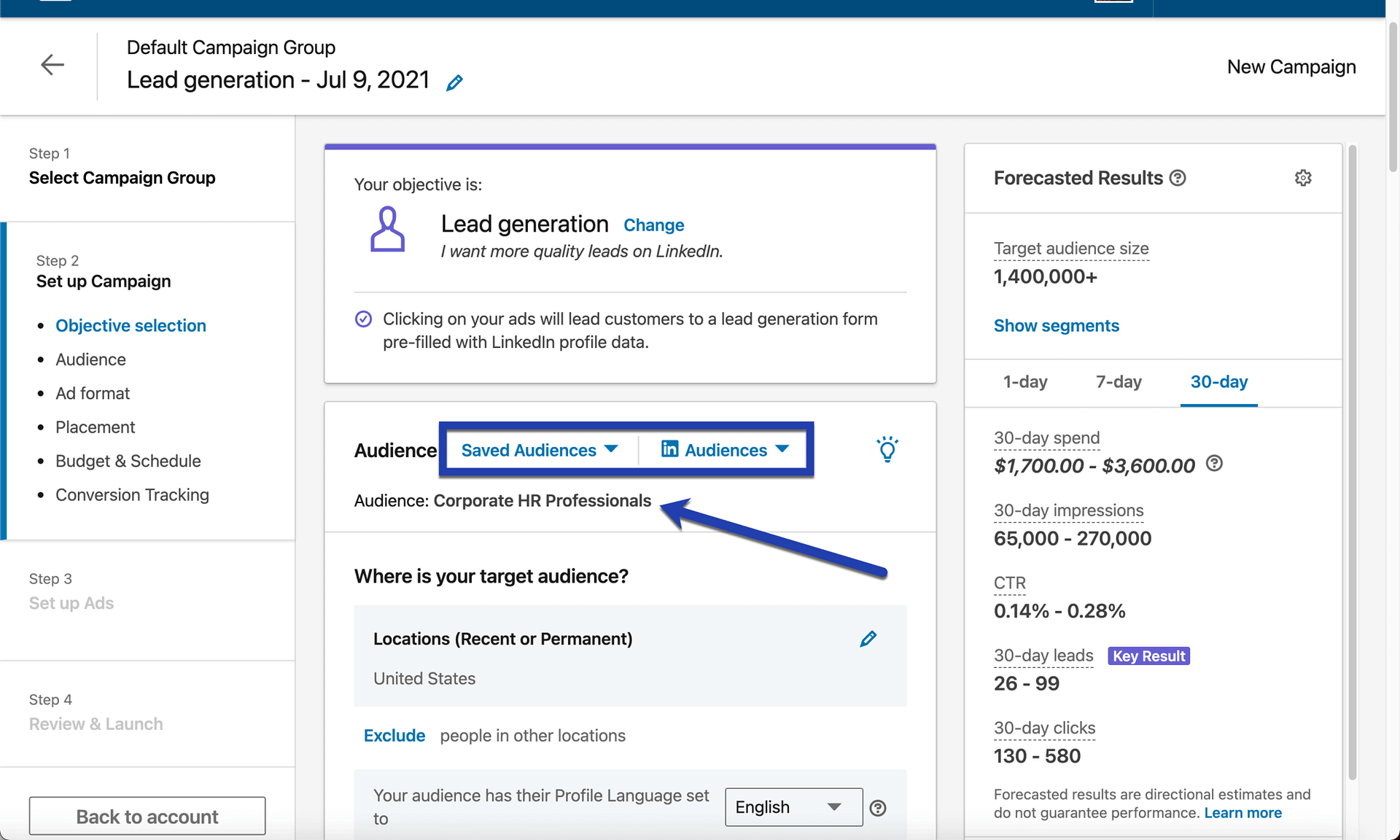Open Forecasted Results help icon

coord(1178,178)
